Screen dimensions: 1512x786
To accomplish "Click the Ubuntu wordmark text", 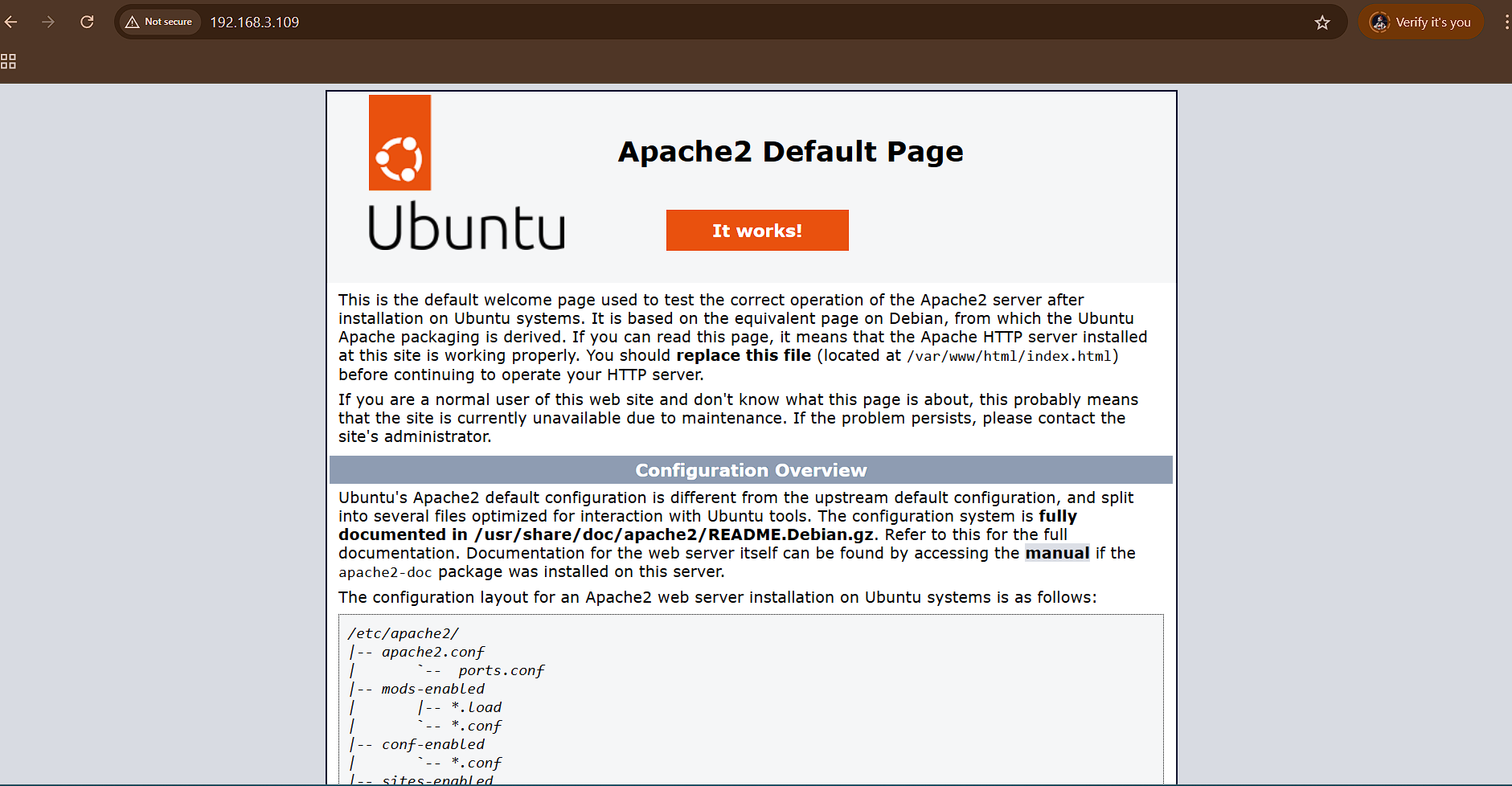I will tap(466, 227).
